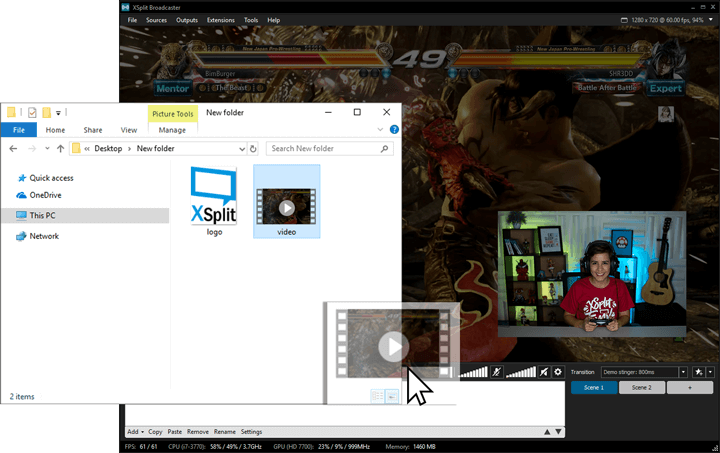Go back in File Explorer

(x=13, y=148)
